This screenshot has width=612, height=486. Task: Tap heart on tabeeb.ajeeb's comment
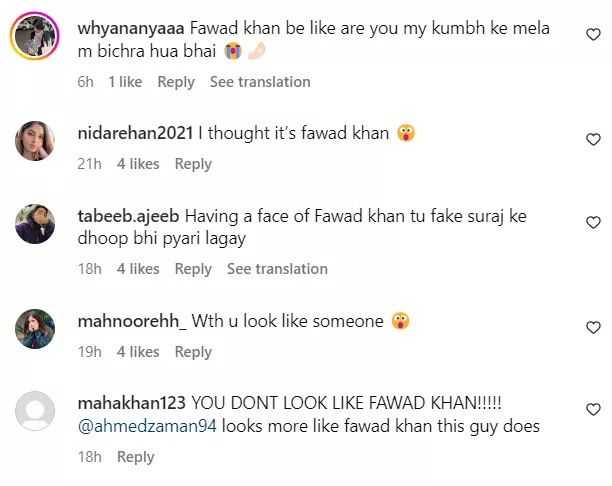(x=592, y=222)
